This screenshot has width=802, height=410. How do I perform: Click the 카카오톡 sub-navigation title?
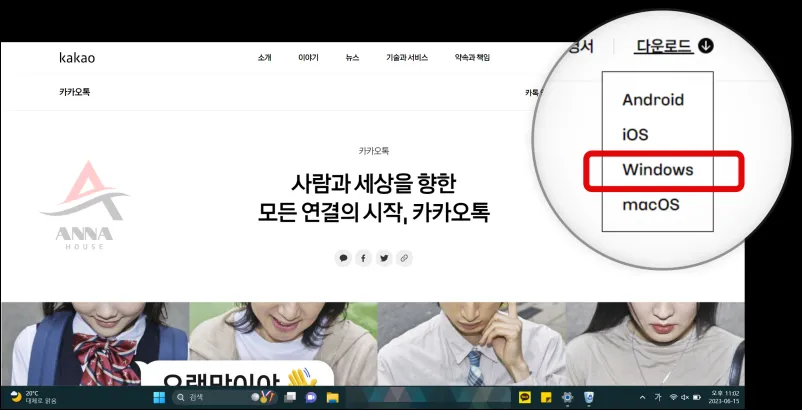[75, 93]
